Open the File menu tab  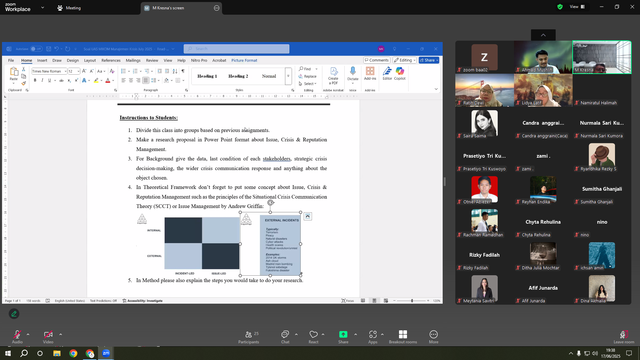(x=11, y=60)
